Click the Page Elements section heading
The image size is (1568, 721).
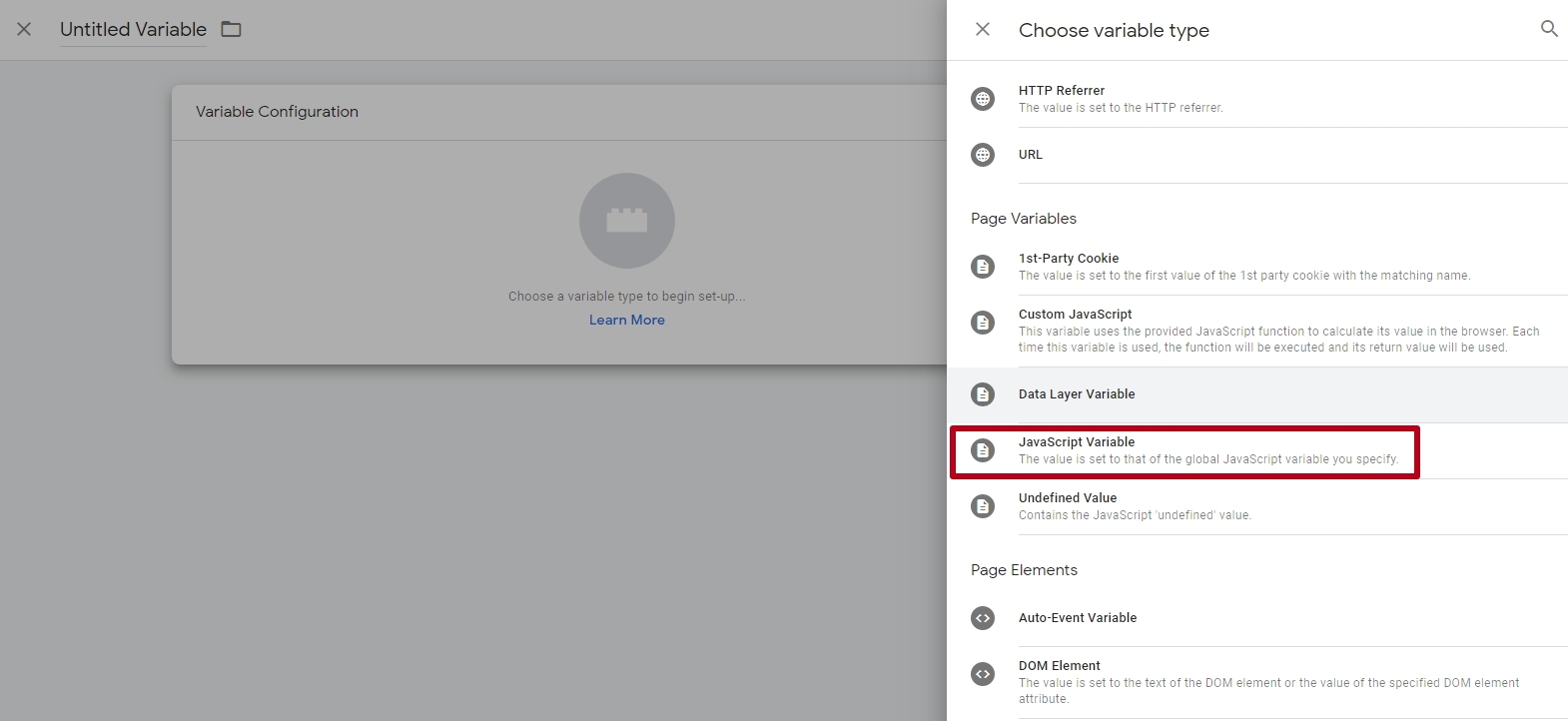pyautogui.click(x=1024, y=570)
